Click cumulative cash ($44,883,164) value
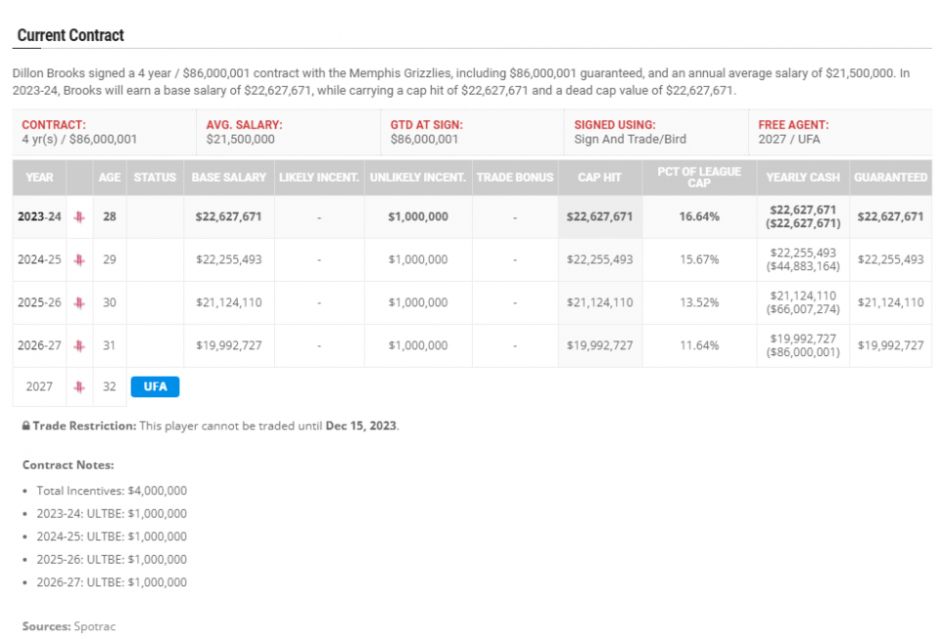940x639 pixels. pos(803,267)
